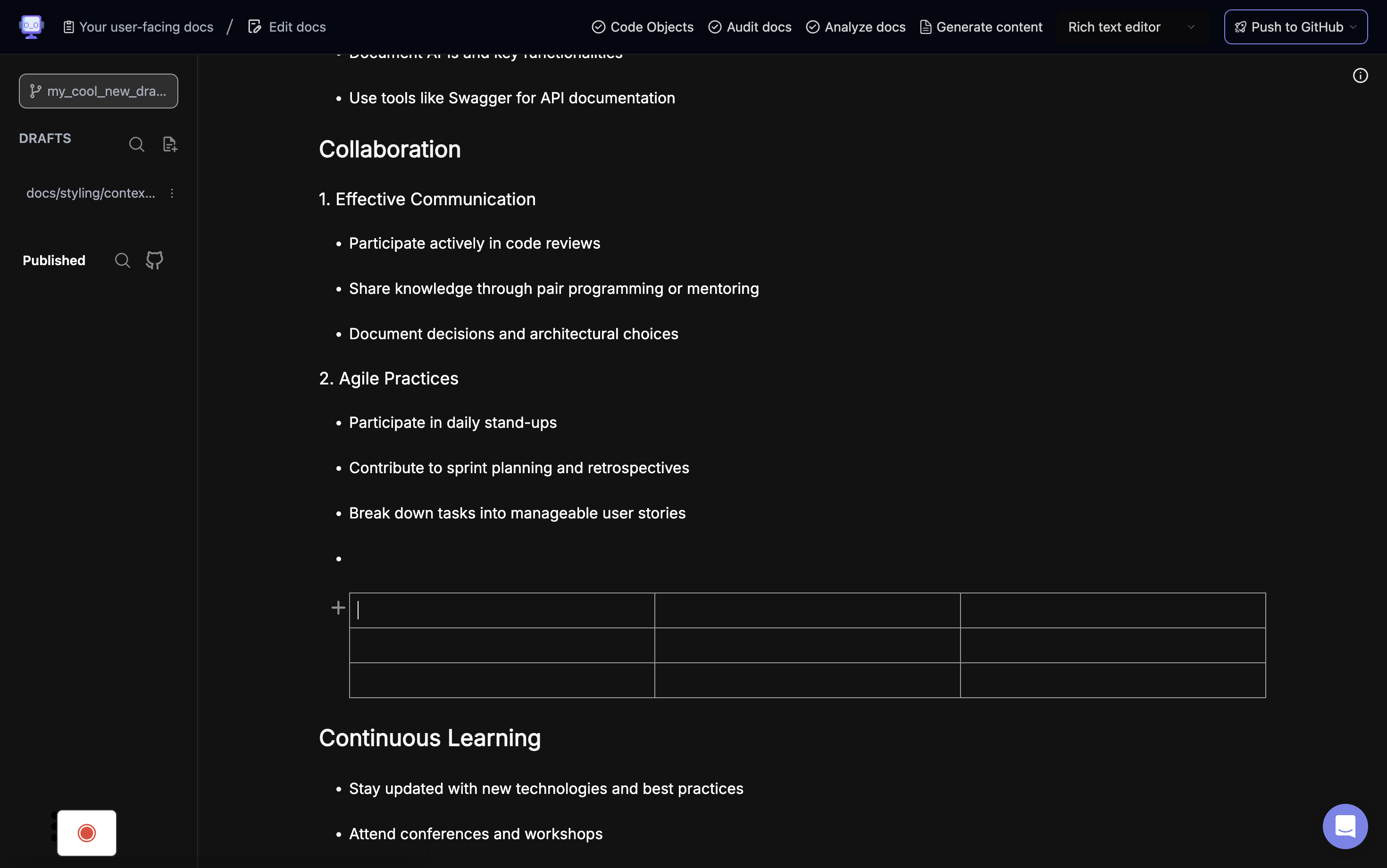Search drafts with magnifier icon
Screen dimensions: 1387x868
coord(137,144)
